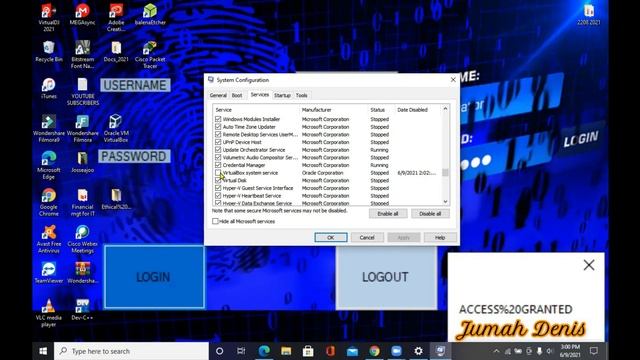The height and width of the screenshot is (360, 640).
Task: Open Bitstream Font Navigator desktop icon
Action: 82,54
